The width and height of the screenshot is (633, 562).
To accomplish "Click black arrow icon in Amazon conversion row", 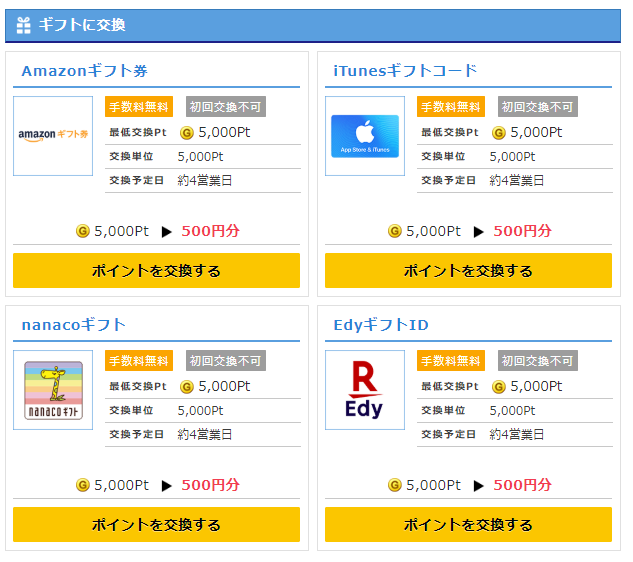I will [166, 232].
